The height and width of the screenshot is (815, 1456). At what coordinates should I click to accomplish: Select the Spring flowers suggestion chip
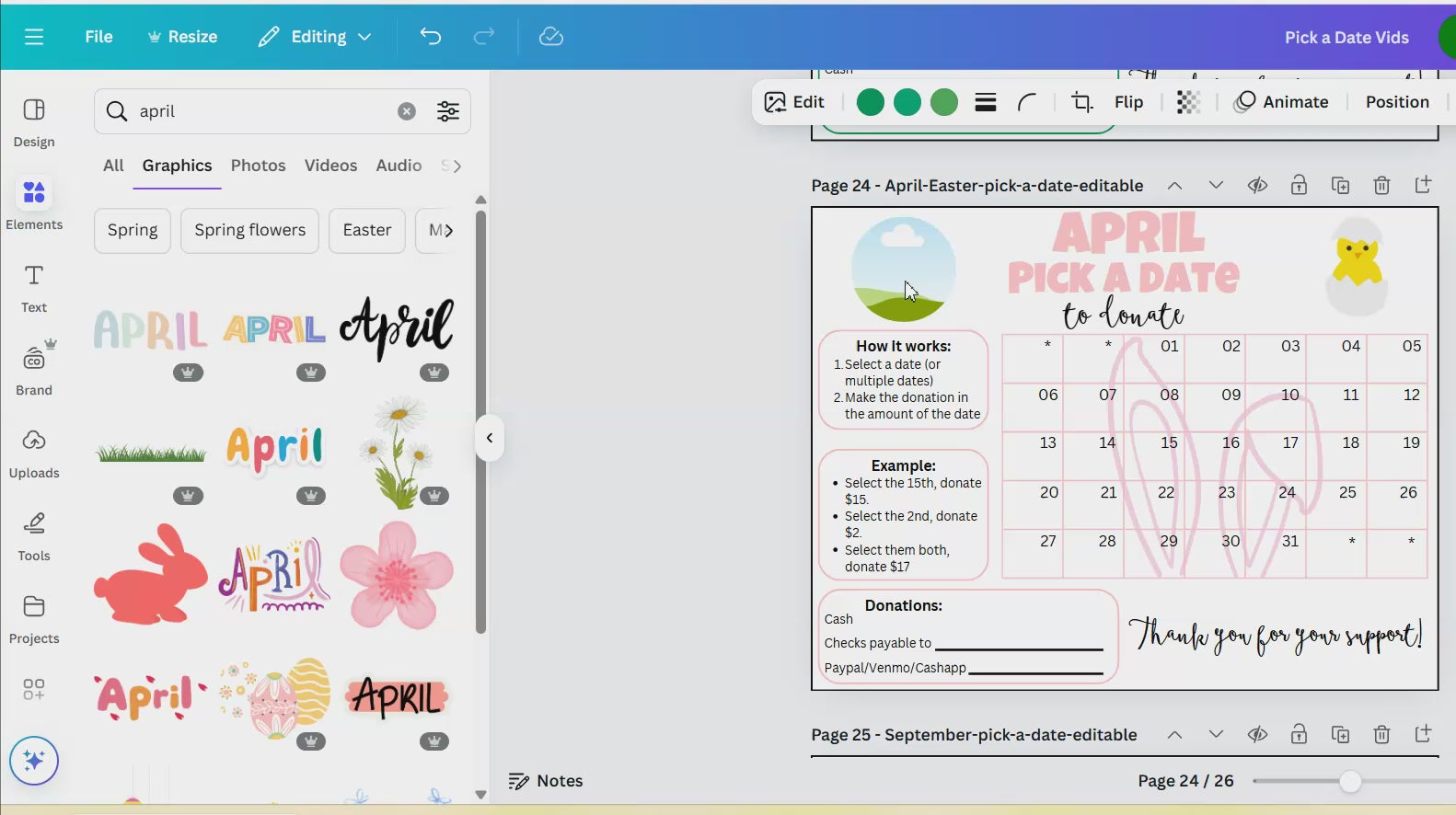[x=249, y=230]
